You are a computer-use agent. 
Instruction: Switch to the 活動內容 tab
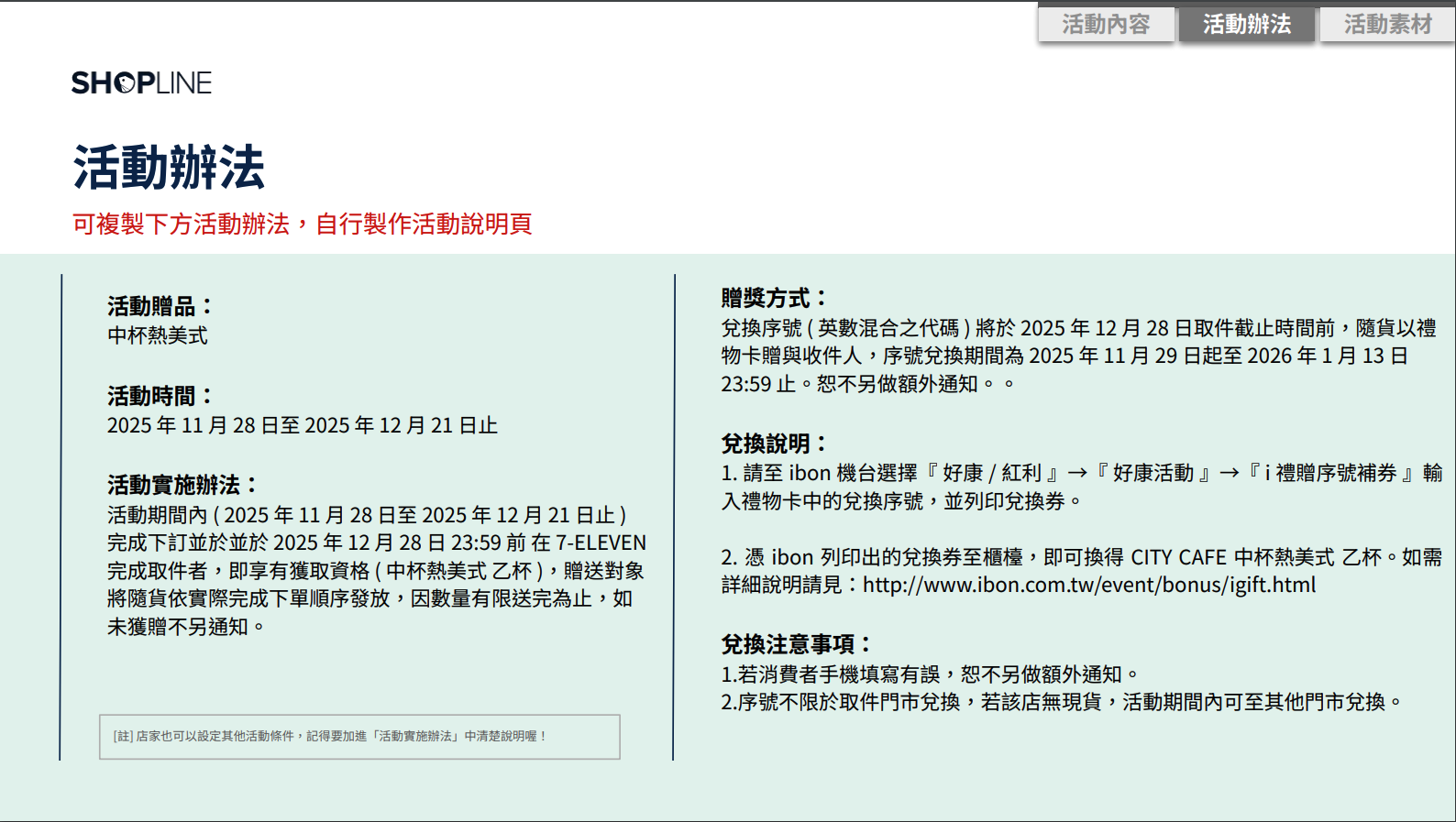(1106, 25)
